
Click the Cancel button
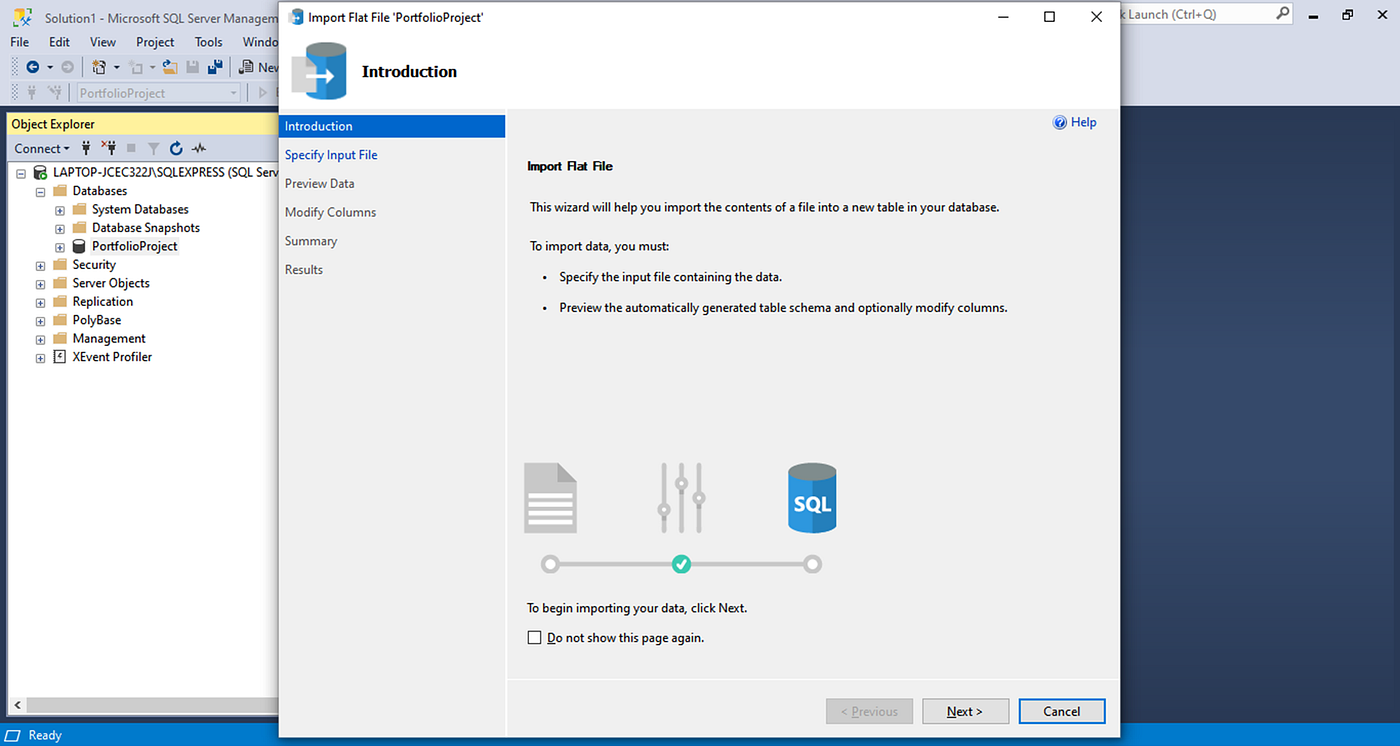(1062, 711)
